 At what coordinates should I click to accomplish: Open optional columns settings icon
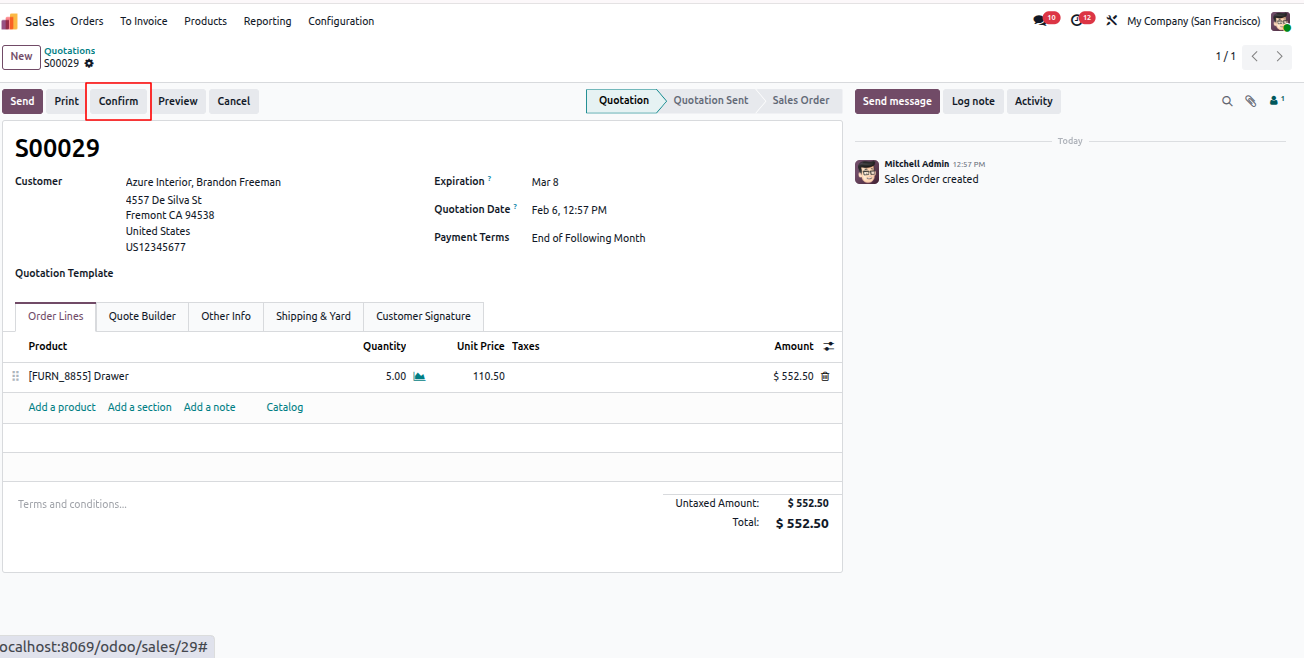point(828,346)
